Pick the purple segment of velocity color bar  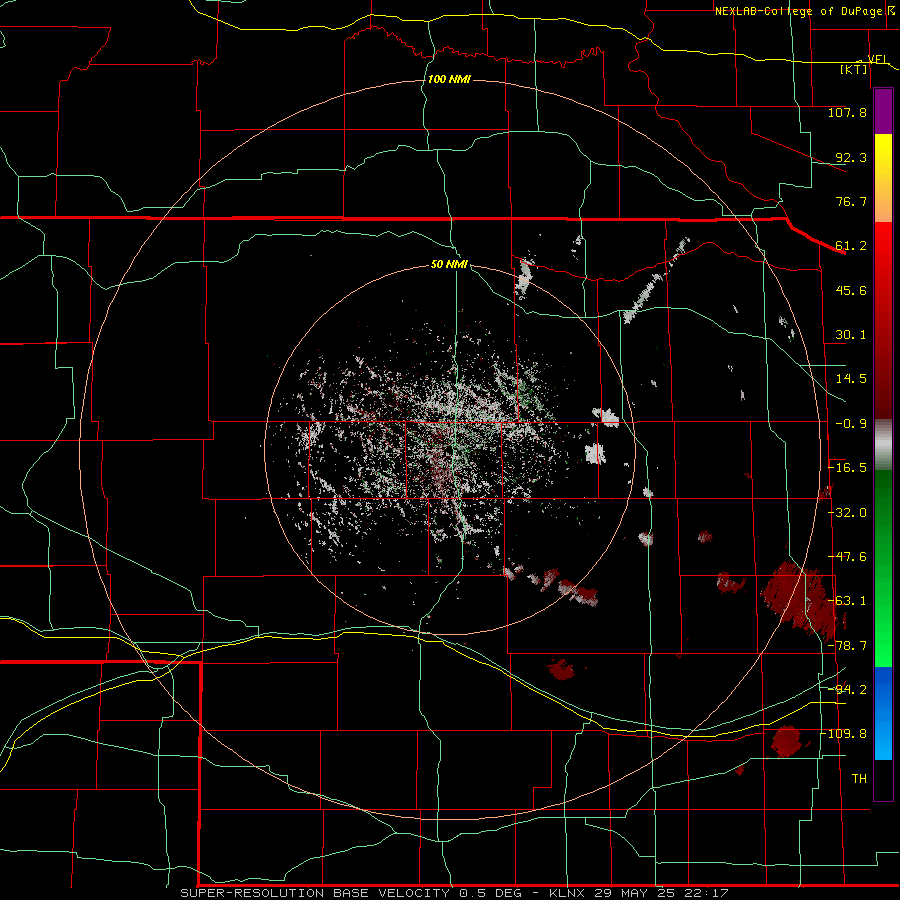pyautogui.click(x=883, y=112)
